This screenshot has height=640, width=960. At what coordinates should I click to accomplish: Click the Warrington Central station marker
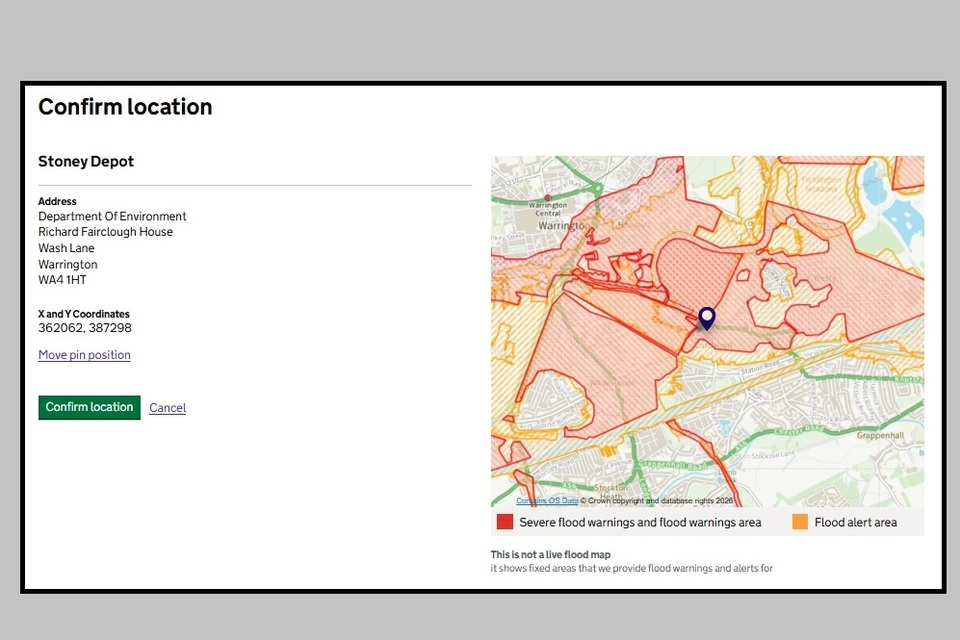547,199
